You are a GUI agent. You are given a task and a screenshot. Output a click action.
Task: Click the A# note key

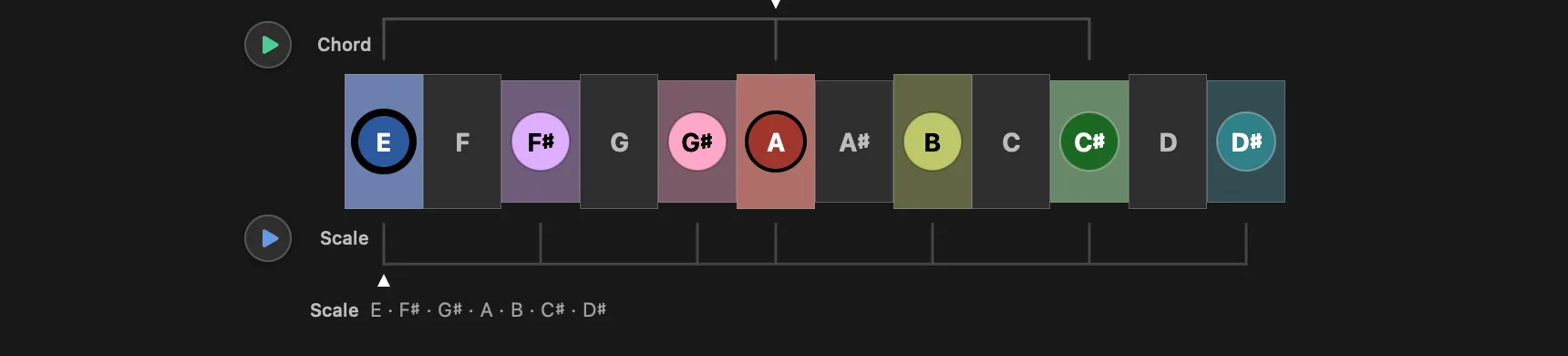point(854,141)
